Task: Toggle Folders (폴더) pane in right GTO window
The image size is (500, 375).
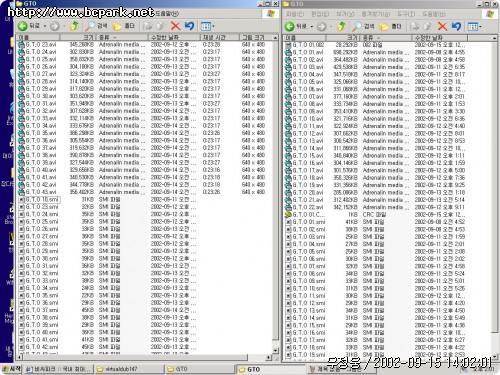Action: click(x=391, y=26)
